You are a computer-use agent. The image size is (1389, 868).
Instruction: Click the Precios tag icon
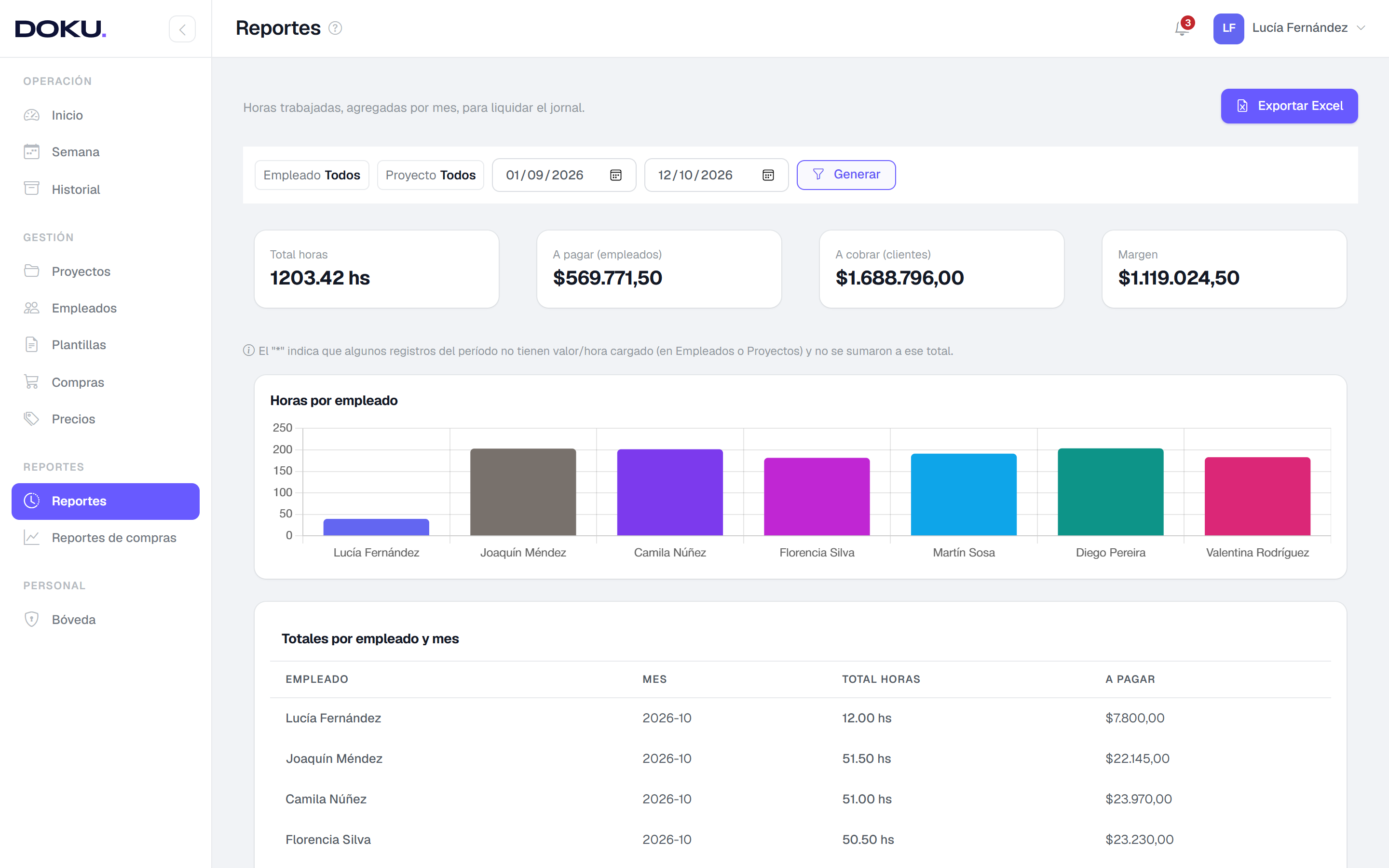[x=31, y=419]
